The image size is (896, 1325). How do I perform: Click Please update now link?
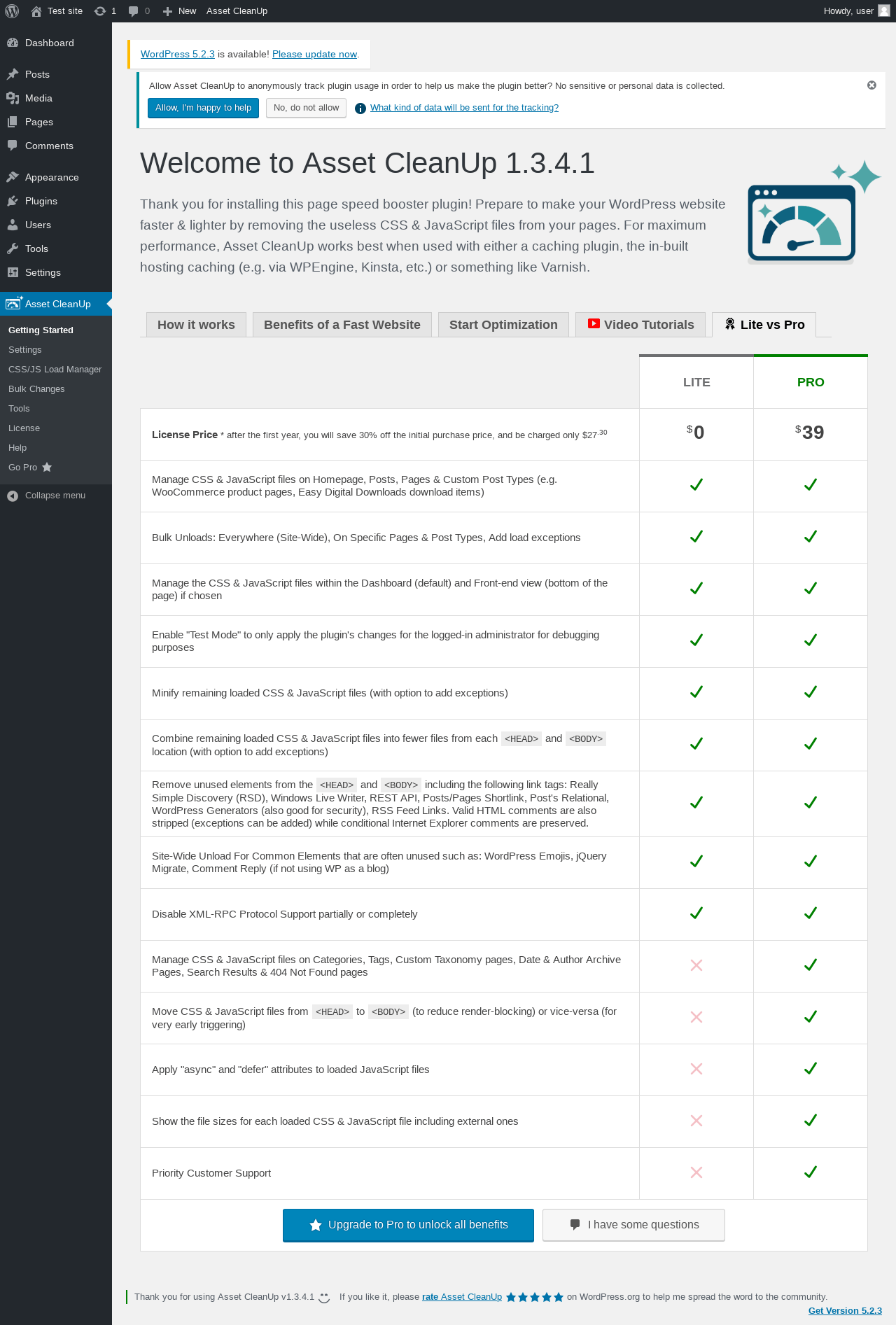point(314,55)
